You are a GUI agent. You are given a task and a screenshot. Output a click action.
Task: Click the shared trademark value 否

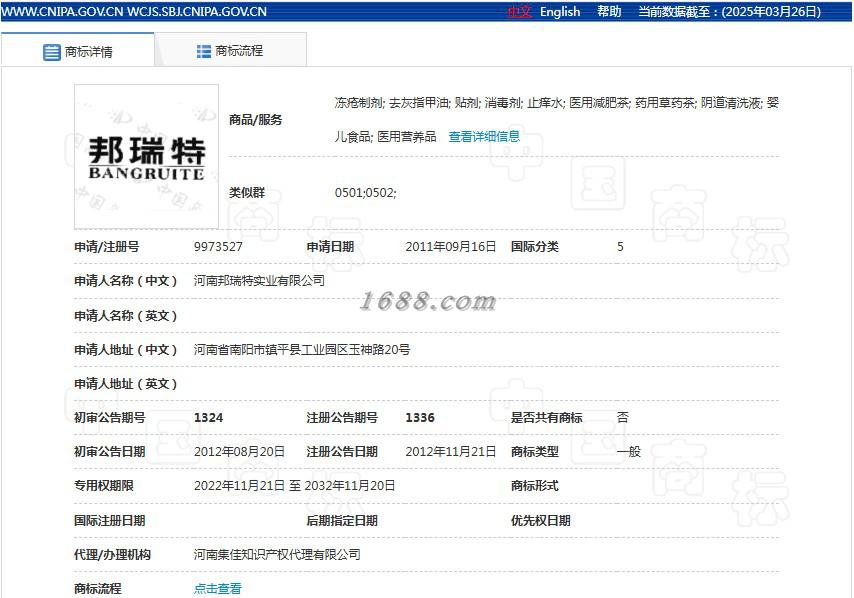click(623, 418)
